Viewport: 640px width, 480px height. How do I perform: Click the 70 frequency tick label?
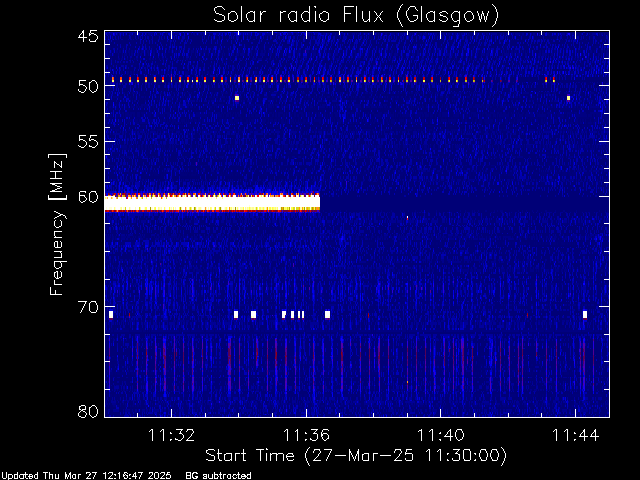[x=88, y=307]
